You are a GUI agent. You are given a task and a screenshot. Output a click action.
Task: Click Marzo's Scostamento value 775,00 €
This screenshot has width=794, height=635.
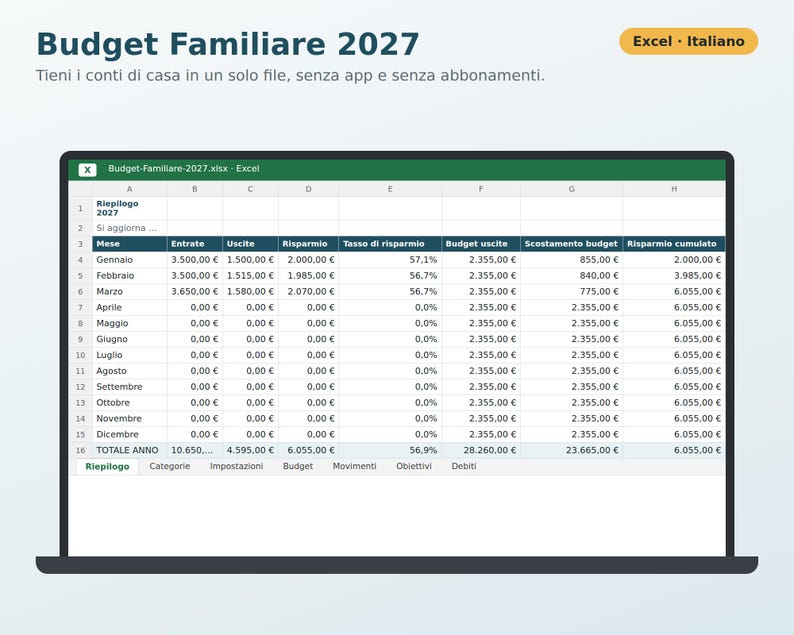572,292
